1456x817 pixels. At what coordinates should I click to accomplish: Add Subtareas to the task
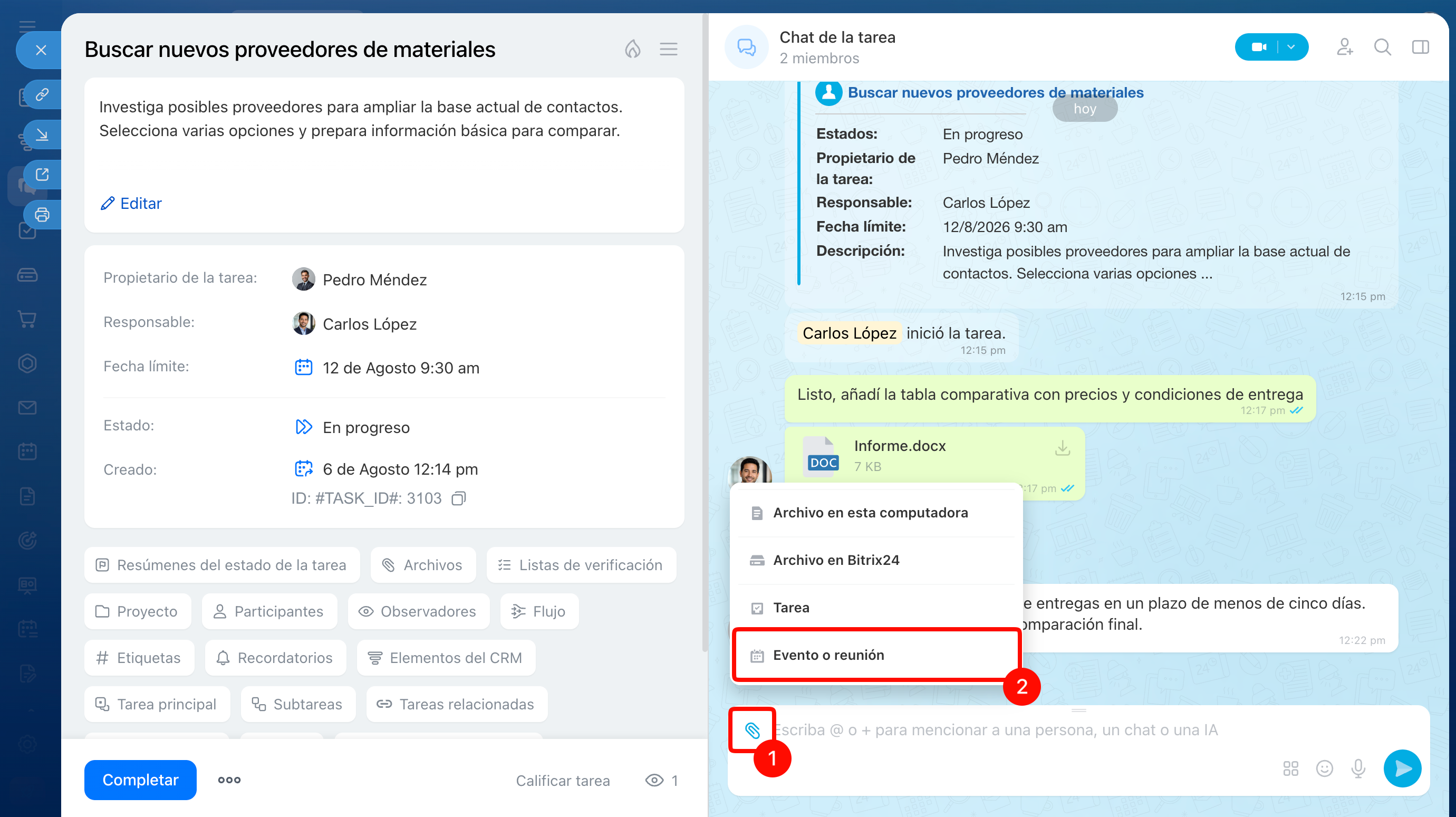[298, 704]
